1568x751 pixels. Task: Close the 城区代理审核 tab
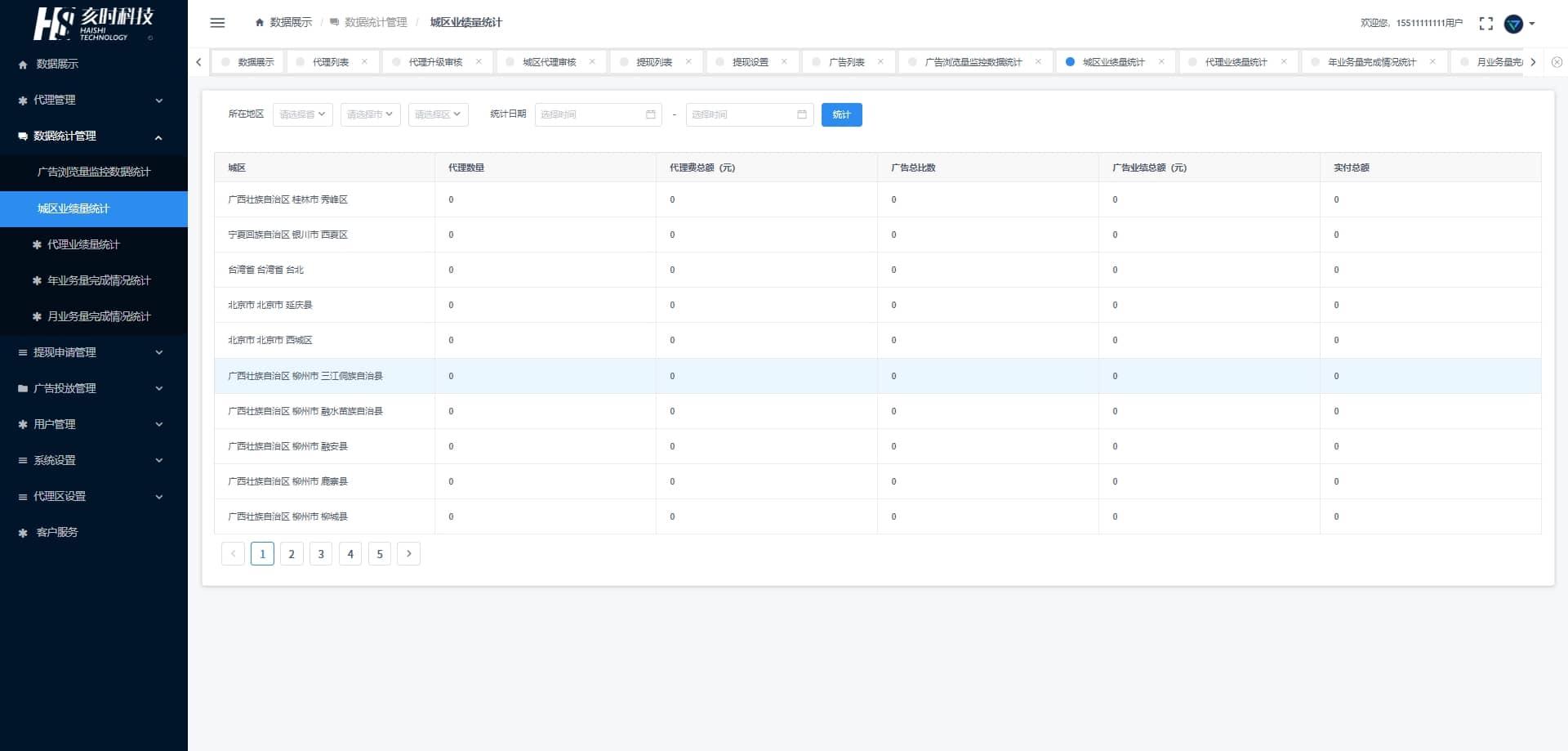point(592,62)
